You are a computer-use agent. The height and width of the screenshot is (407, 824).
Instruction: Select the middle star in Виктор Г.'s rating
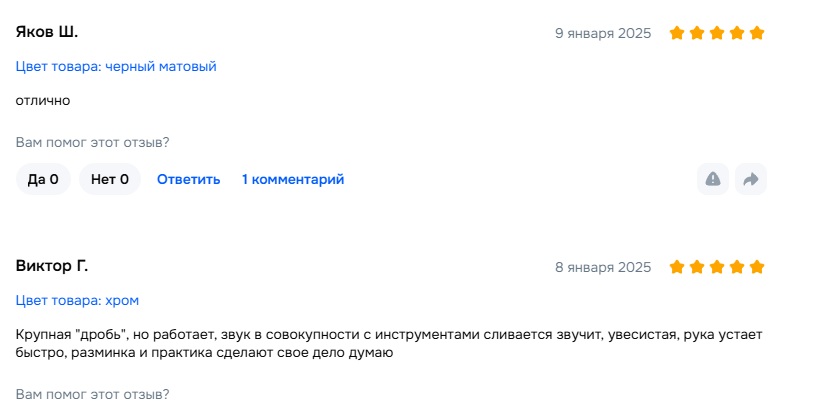tap(717, 267)
